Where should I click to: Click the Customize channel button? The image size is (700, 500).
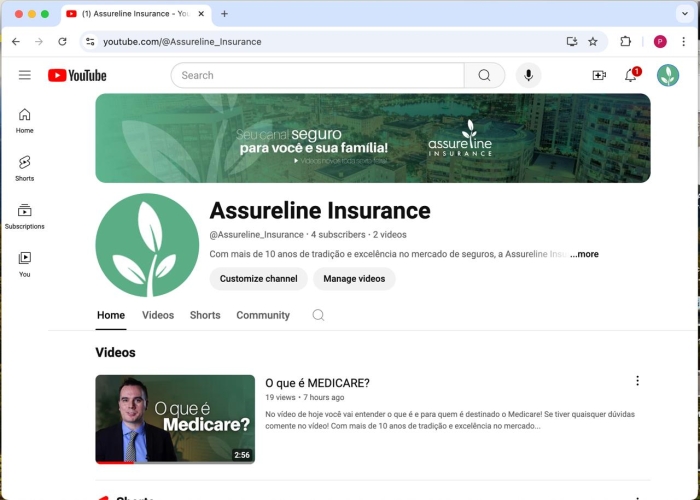[259, 279]
